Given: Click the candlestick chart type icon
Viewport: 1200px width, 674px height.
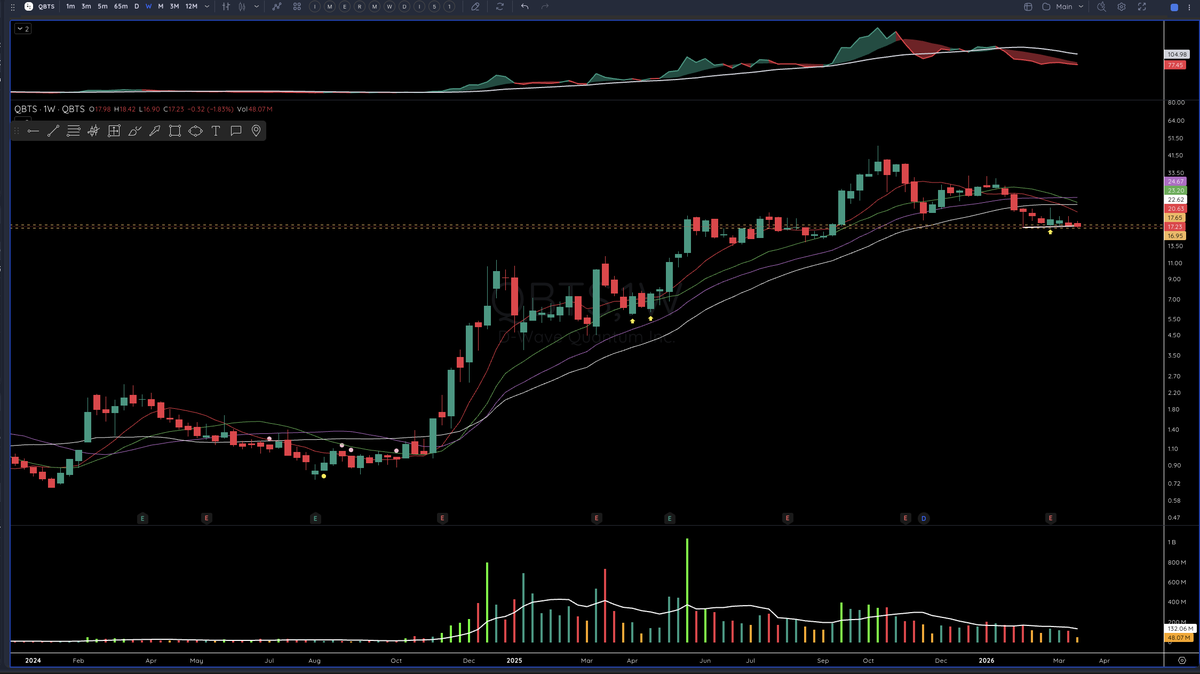Looking at the screenshot, I should point(243,7).
